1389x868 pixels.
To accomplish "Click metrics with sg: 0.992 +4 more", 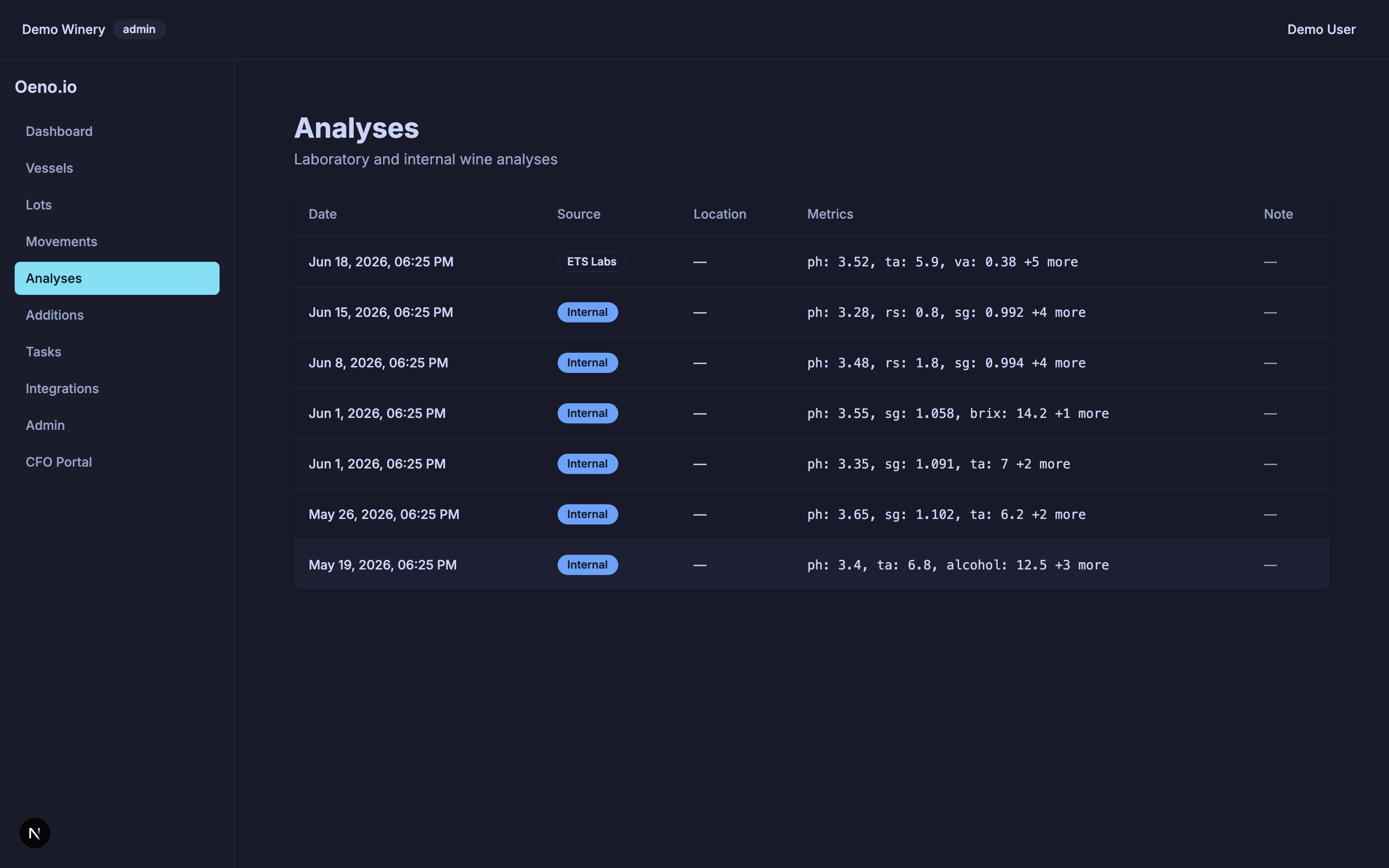I will pyautogui.click(x=947, y=313).
